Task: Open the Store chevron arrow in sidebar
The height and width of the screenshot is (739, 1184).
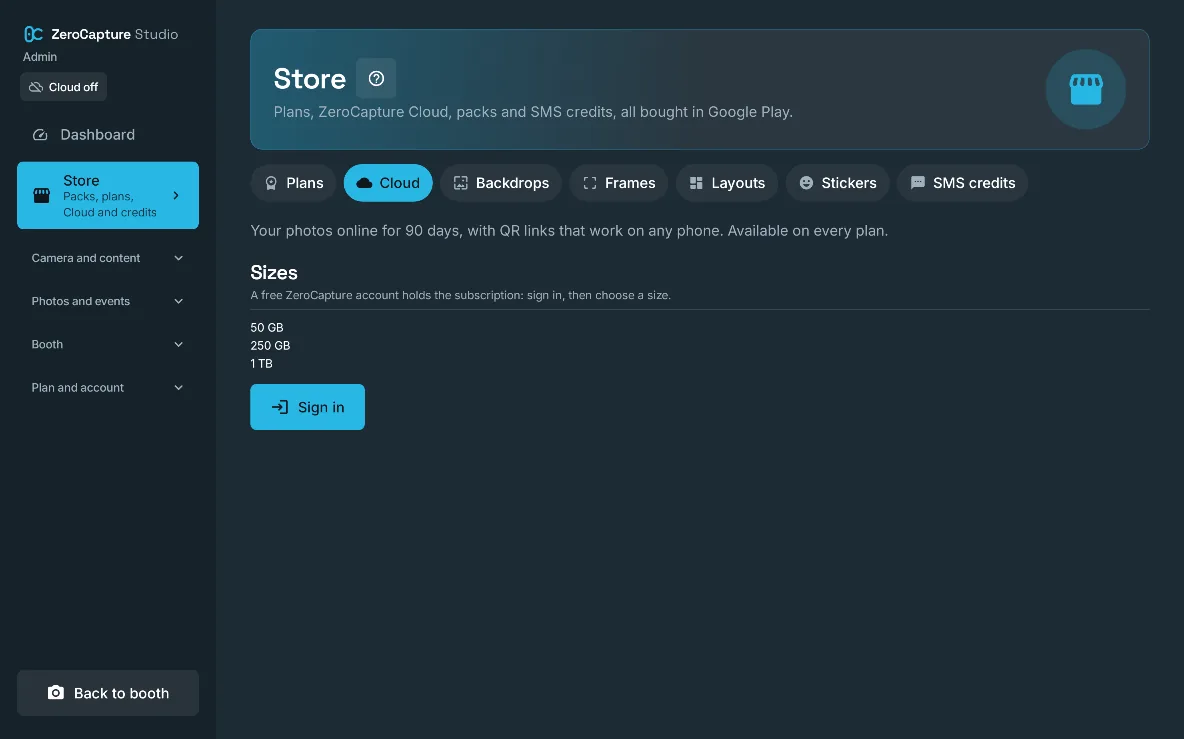Action: (x=176, y=196)
